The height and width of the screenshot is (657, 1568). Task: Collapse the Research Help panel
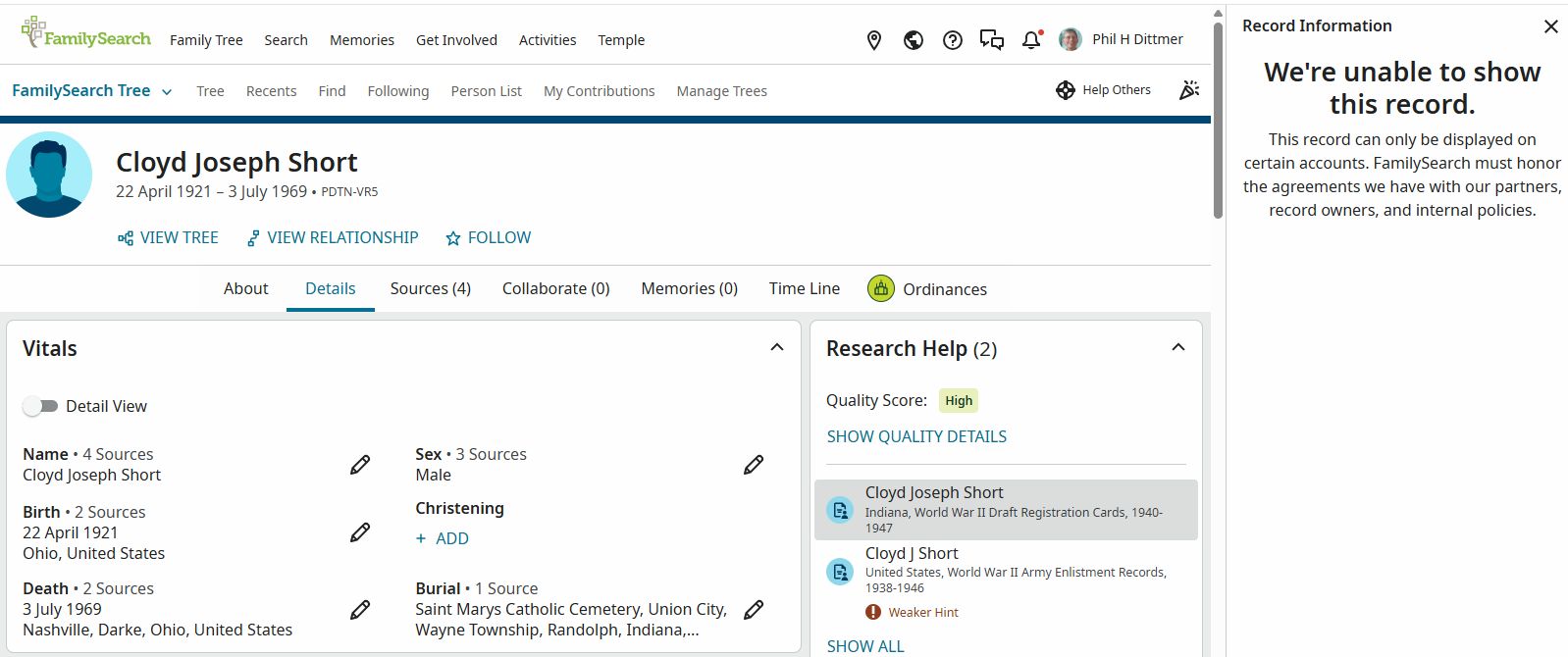[1178, 347]
